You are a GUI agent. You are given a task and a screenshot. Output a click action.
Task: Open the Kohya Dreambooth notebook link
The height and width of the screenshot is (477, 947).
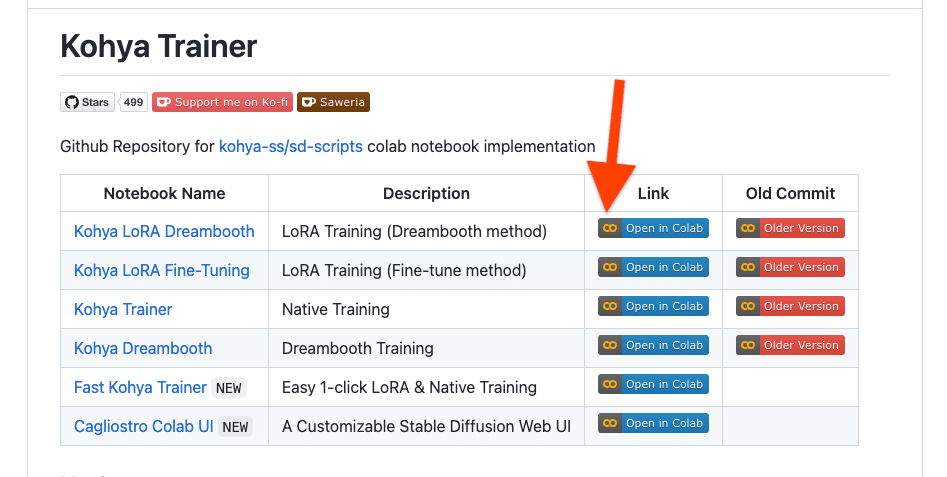click(143, 348)
